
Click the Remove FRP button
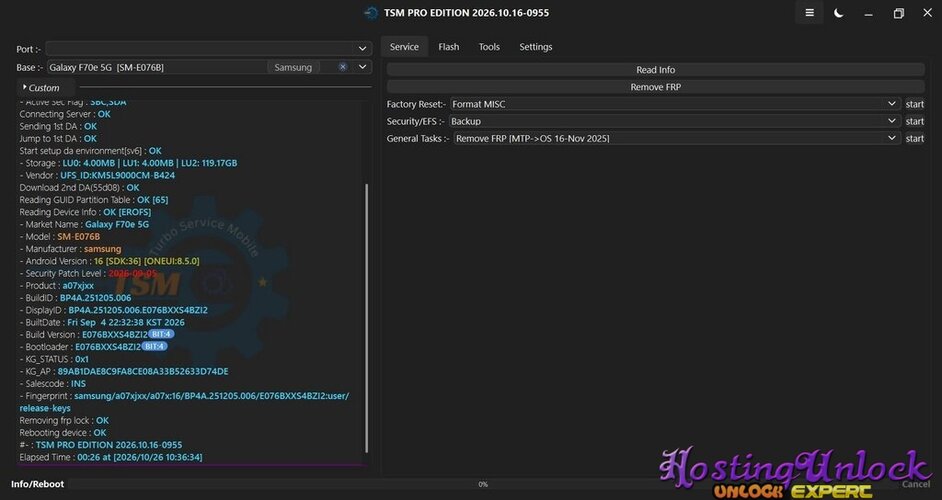pyautogui.click(x=655, y=87)
